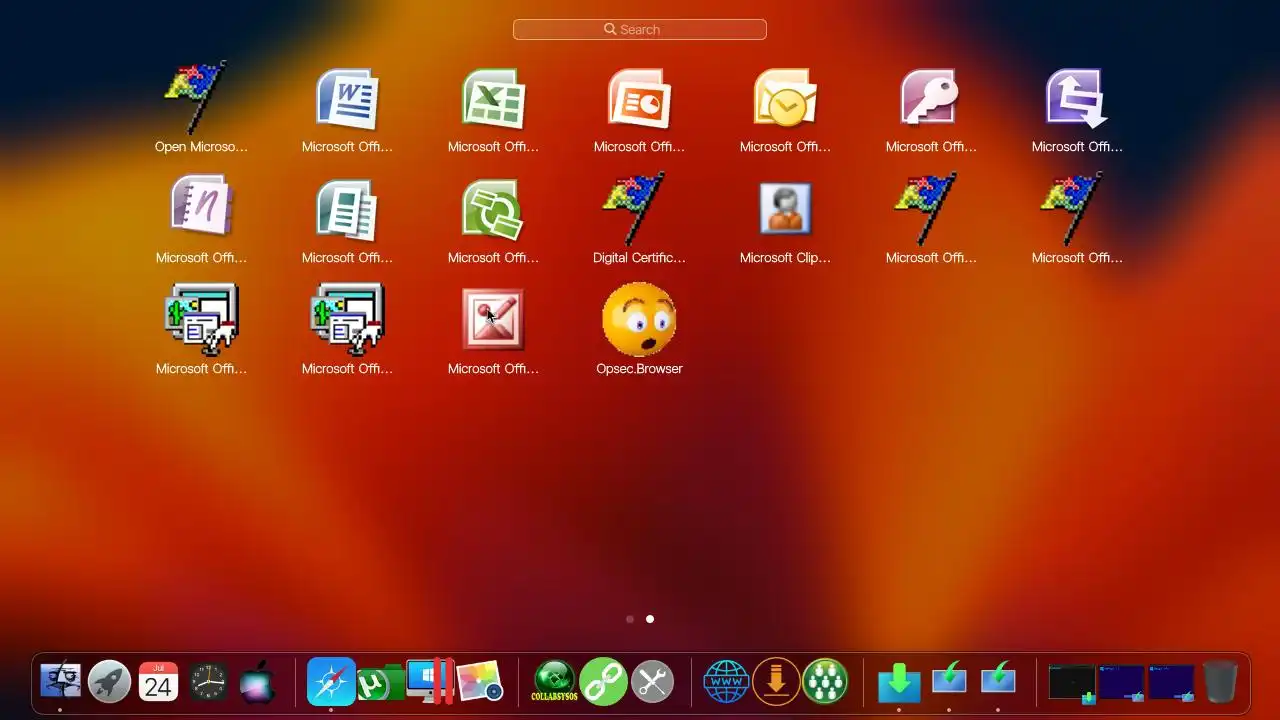Open the Trash in Dock
This screenshot has width=1280, height=720.
pyautogui.click(x=1219, y=682)
